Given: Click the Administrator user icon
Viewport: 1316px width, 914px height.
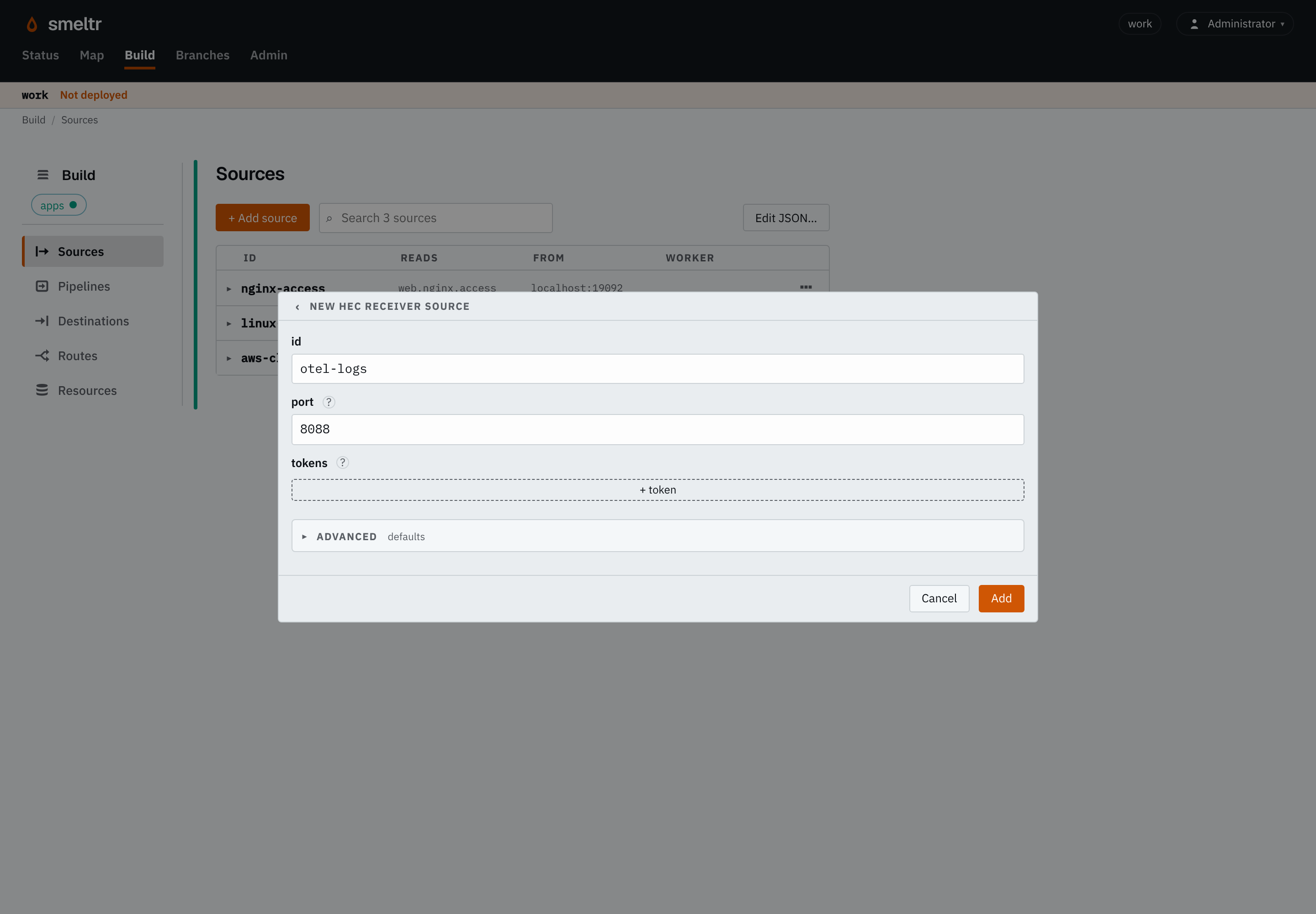Looking at the screenshot, I should 1194,24.
